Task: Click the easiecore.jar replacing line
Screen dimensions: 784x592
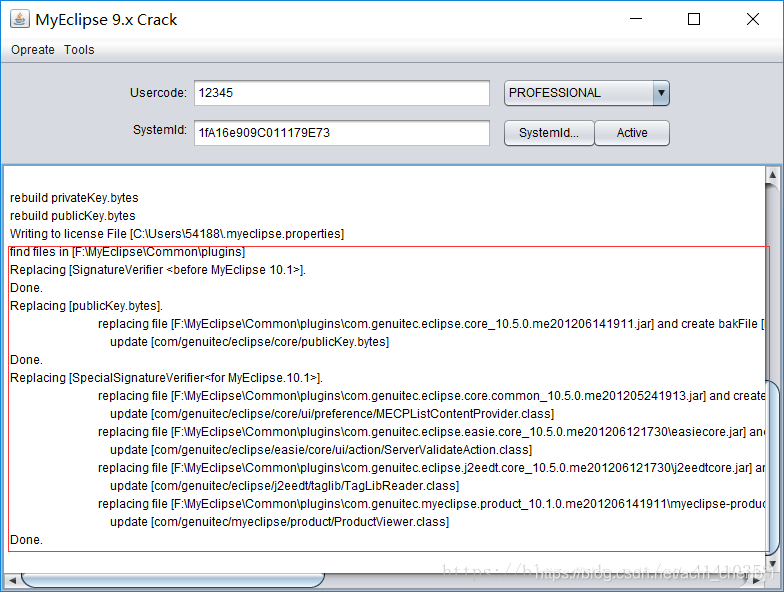Action: [431, 432]
